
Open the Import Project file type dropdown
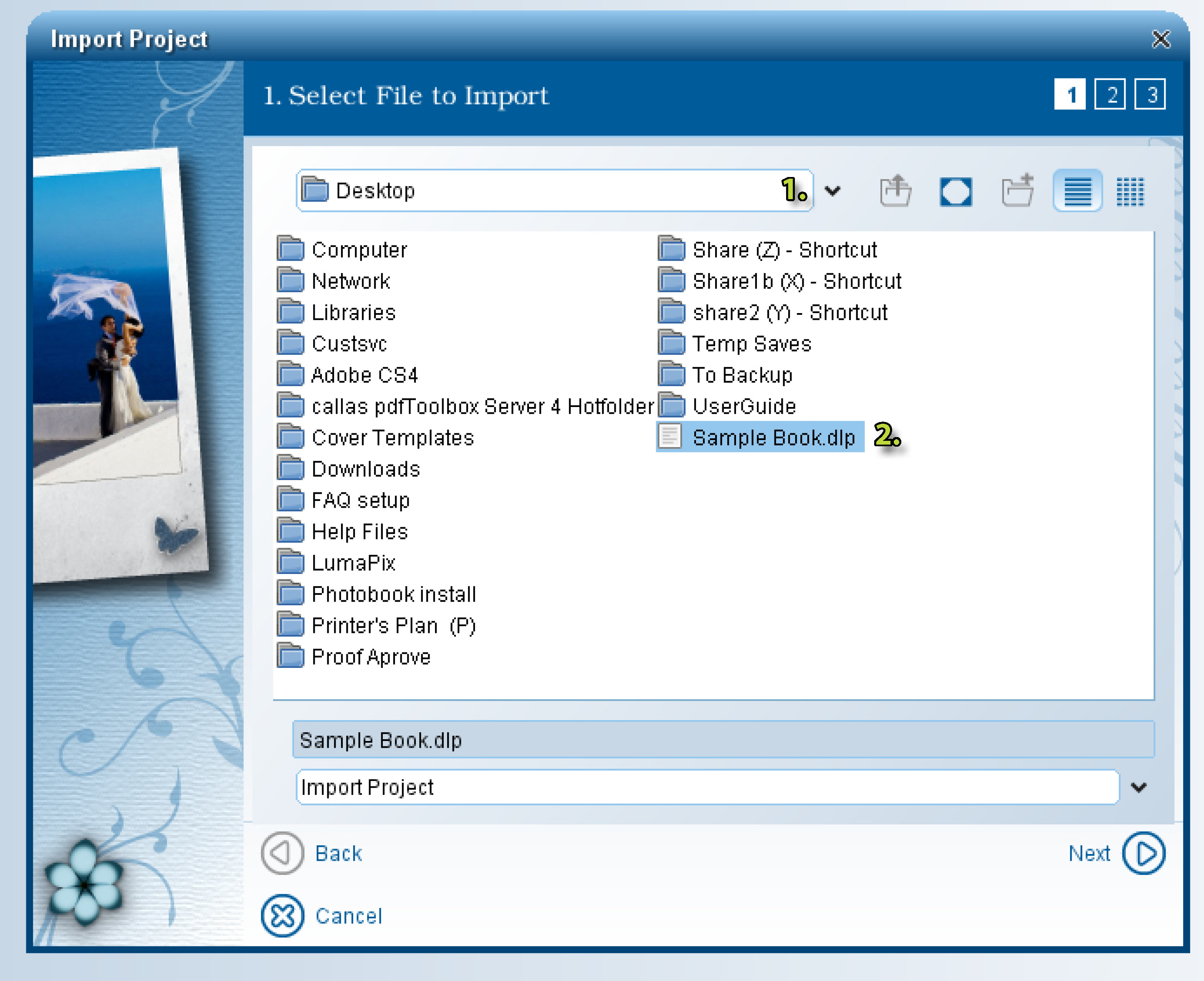click(1139, 787)
